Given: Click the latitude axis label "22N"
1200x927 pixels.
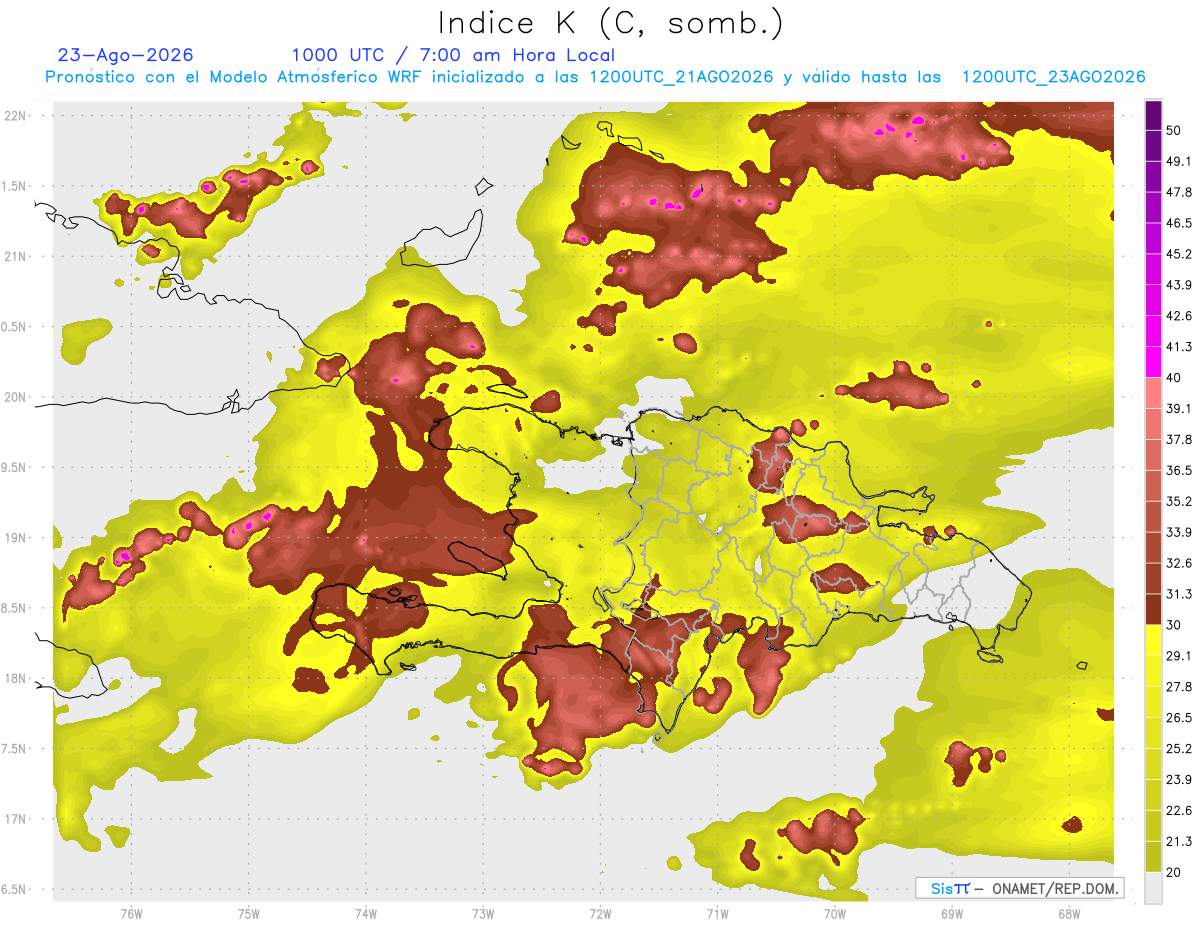Looking at the screenshot, I should pyautogui.click(x=14, y=116).
